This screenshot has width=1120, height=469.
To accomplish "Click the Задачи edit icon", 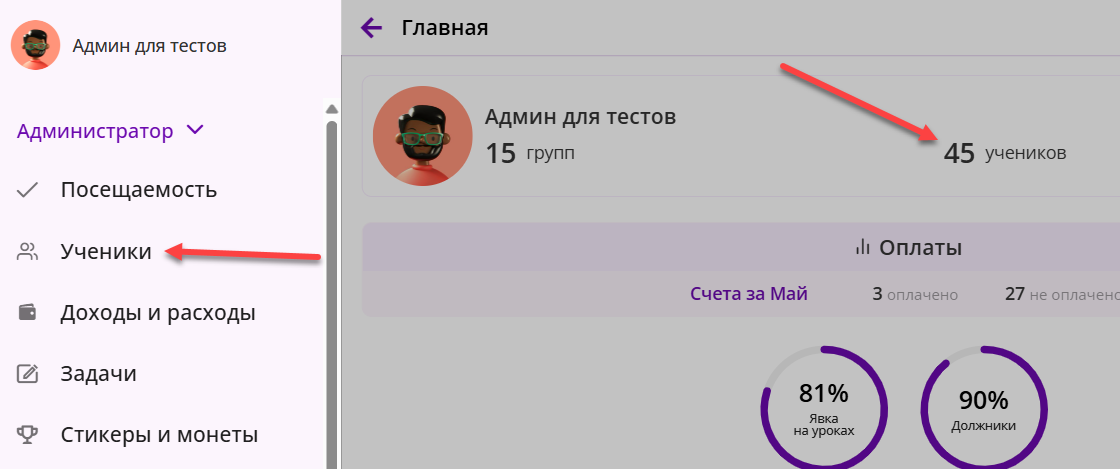I will (27, 373).
